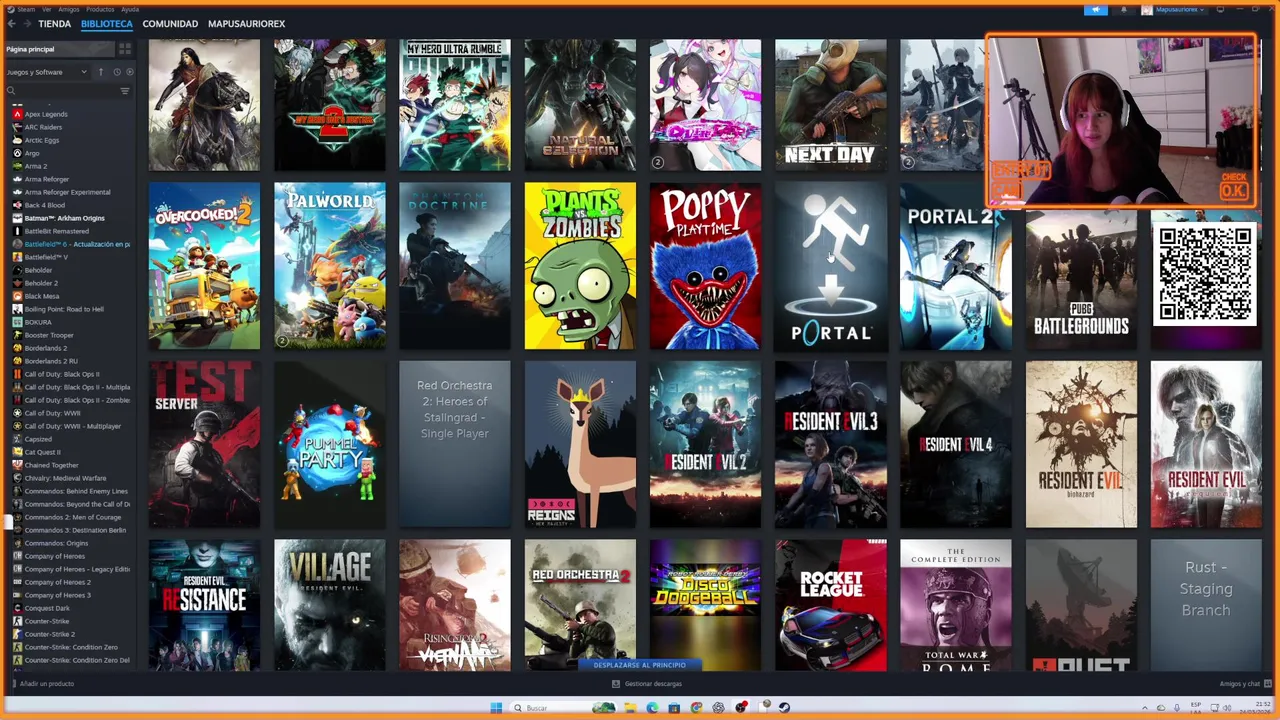Select Conquest Dark in the sidebar
Image resolution: width=1280 pixels, height=720 pixels.
[x=47, y=608]
